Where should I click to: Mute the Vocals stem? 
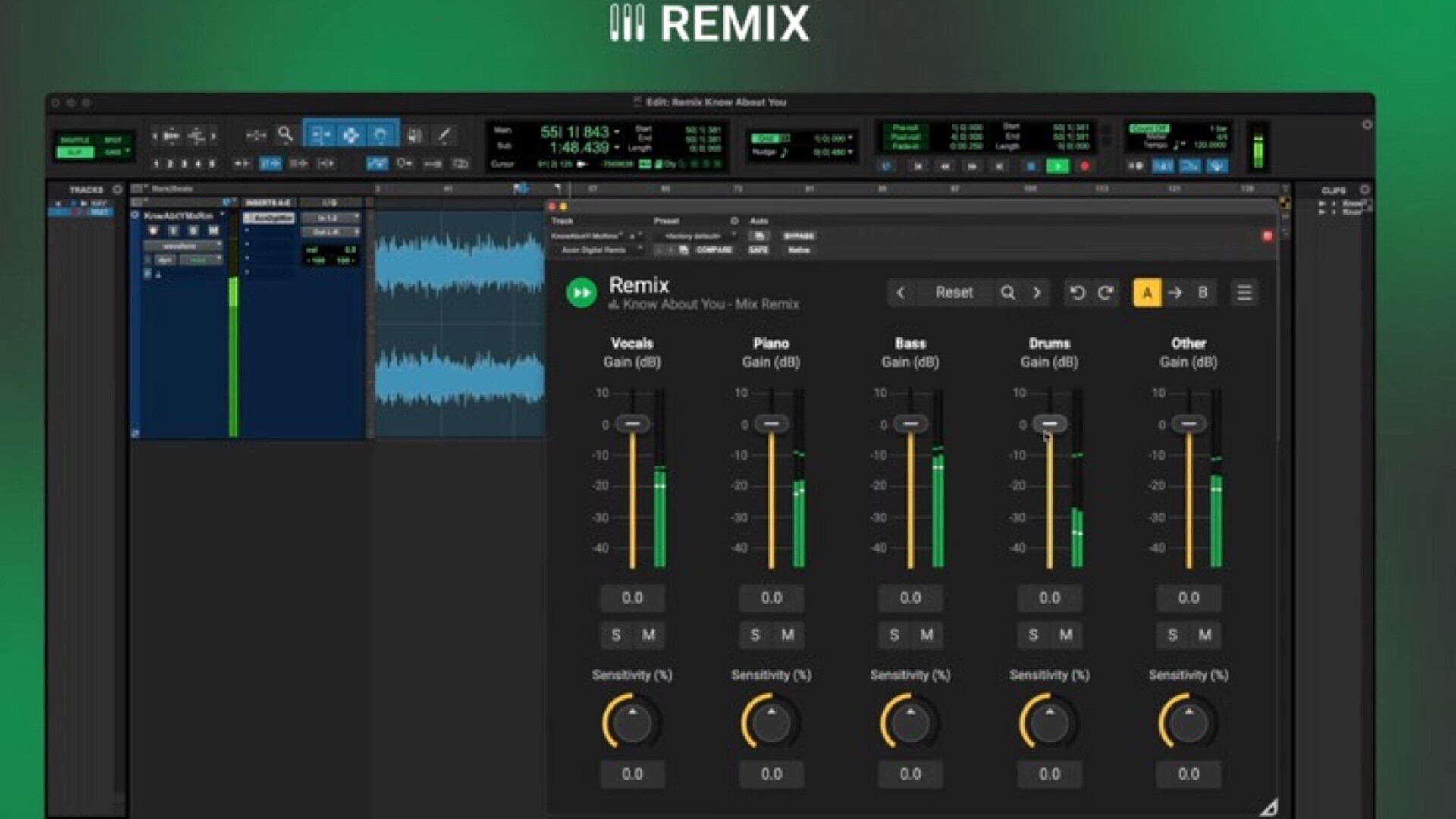(x=648, y=635)
